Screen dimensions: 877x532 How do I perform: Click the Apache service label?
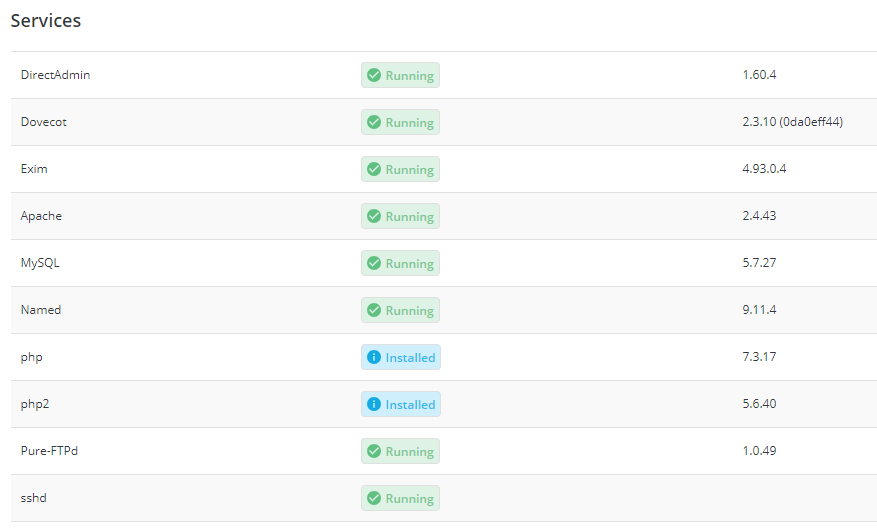click(41, 216)
